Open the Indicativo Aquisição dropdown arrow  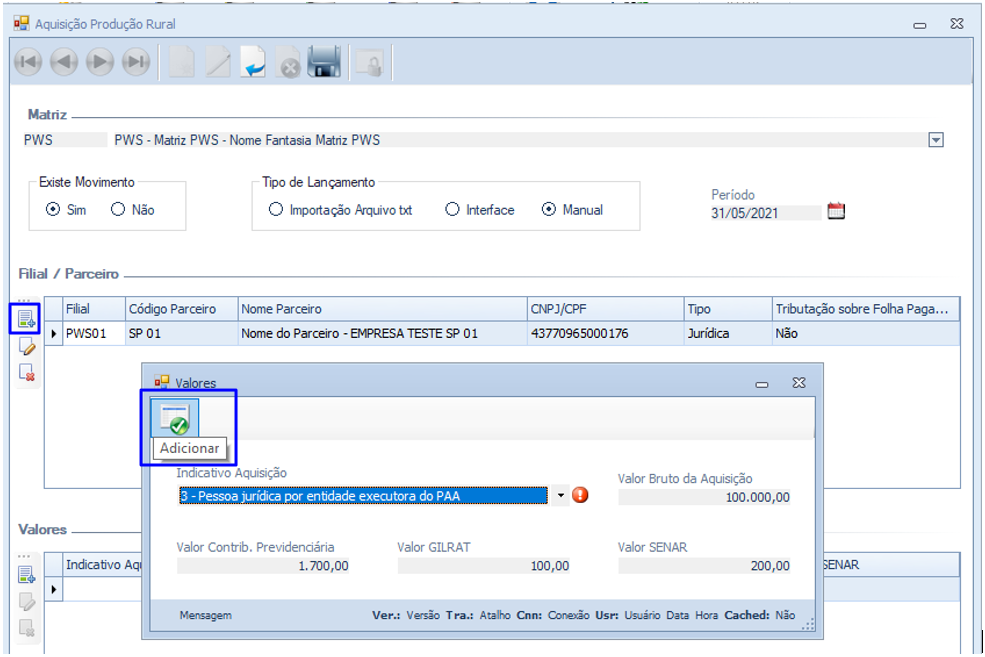560,496
